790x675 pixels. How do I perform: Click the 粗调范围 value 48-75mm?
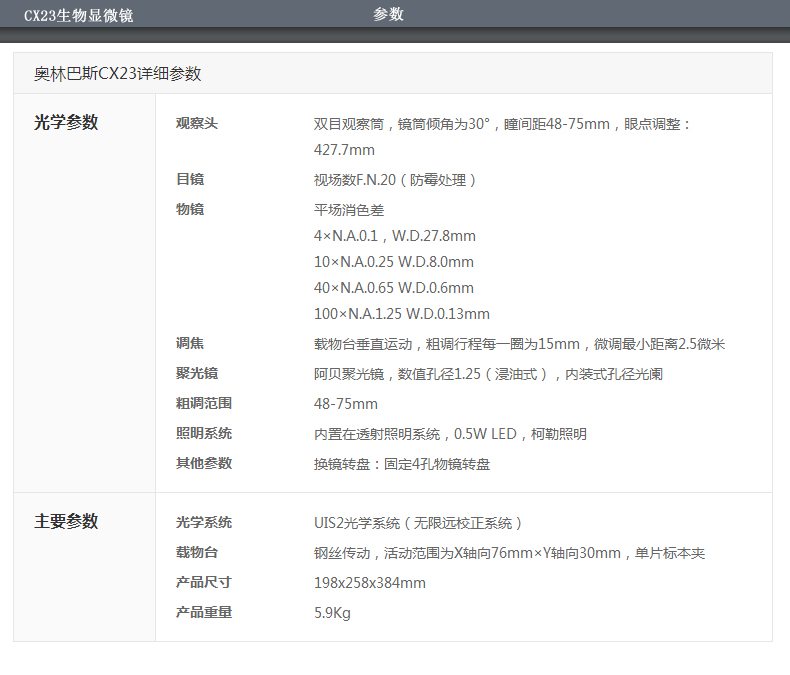346,403
